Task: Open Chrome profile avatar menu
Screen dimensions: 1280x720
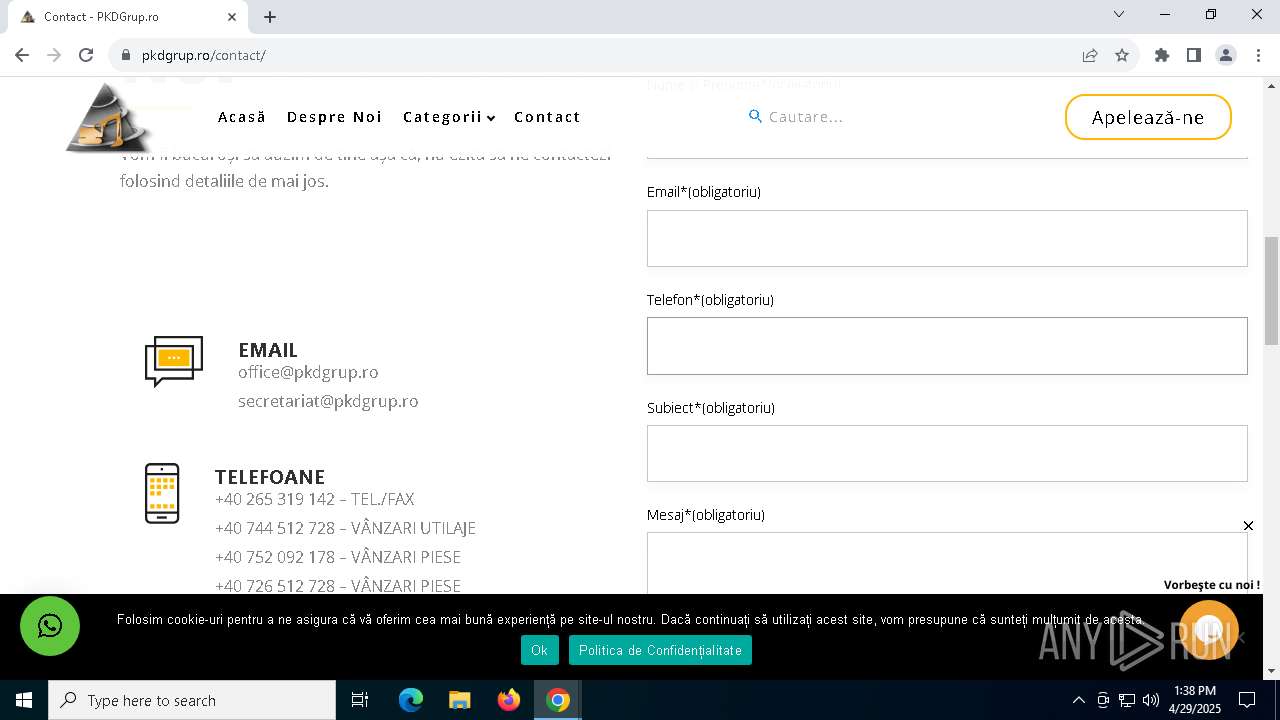Action: click(x=1226, y=55)
